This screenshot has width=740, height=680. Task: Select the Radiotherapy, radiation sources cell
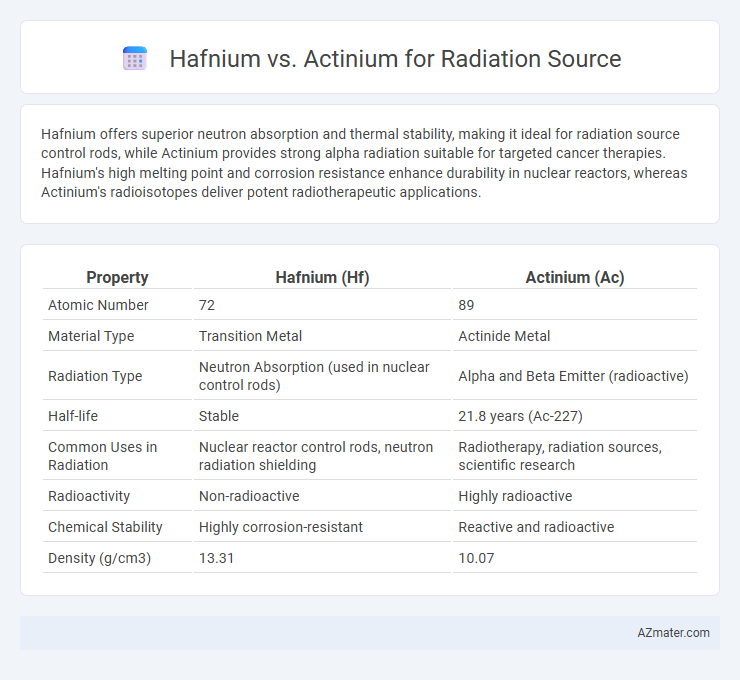560,456
